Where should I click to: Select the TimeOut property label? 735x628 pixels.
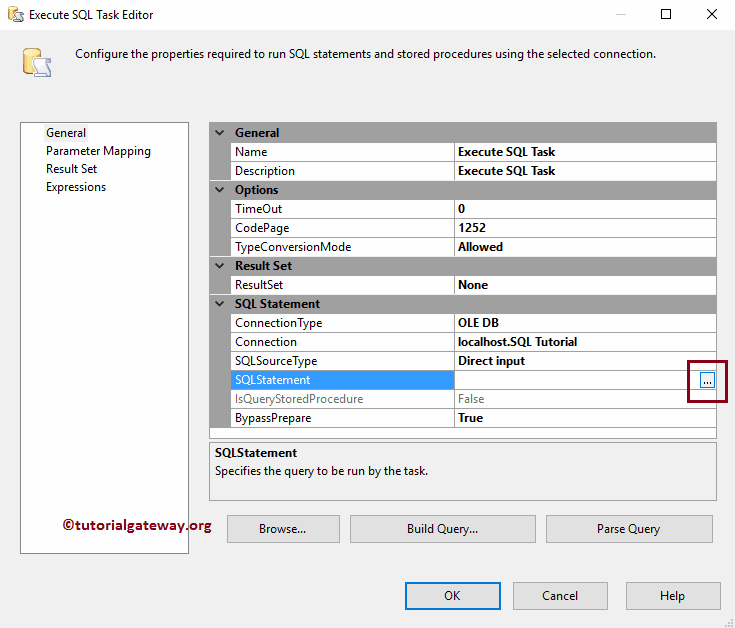pyautogui.click(x=342, y=209)
